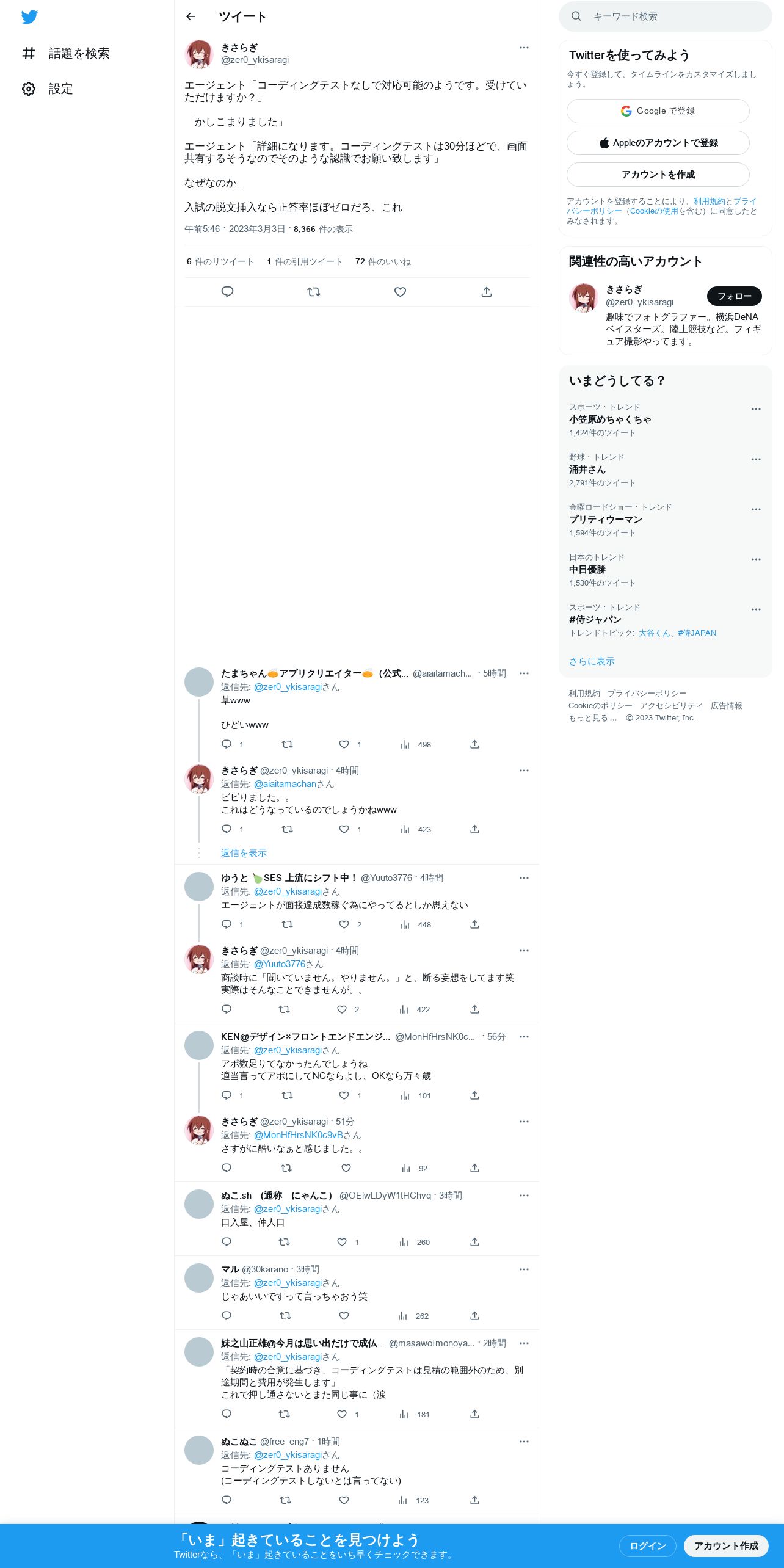The width and height of the screenshot is (784, 1568).
Task: Open the more menu for 小笠原めちゃくちゃ trend
Action: [x=756, y=409]
